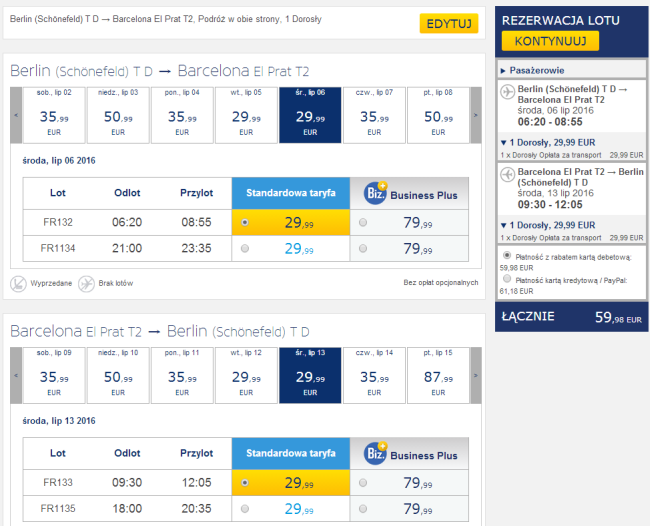Viewport: 650px width, 526px height.
Task: Click the Wyprzedane sold-out legend icon
Action: coord(18,284)
